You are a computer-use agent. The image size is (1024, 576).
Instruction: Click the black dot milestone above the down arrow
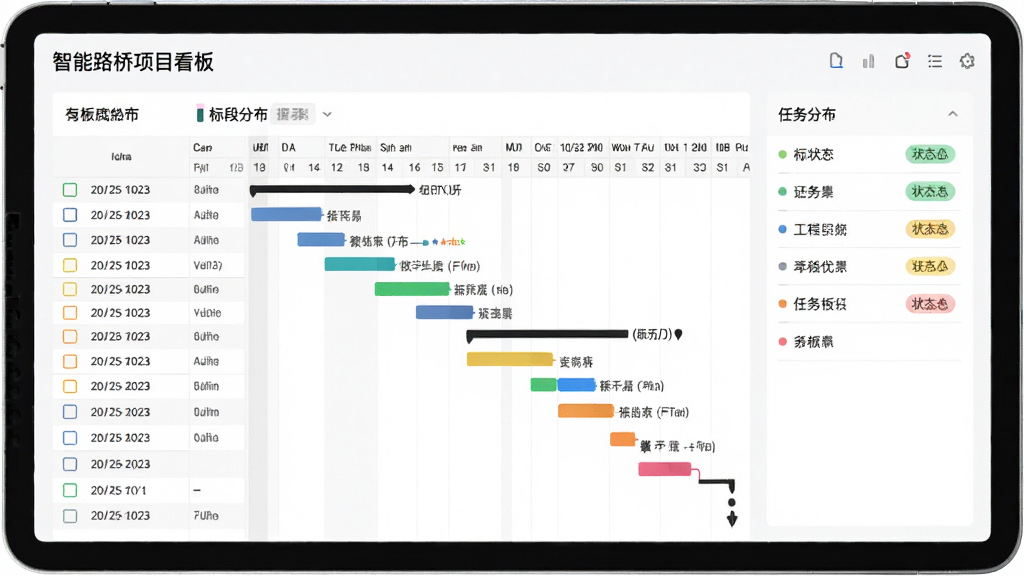pos(731,502)
